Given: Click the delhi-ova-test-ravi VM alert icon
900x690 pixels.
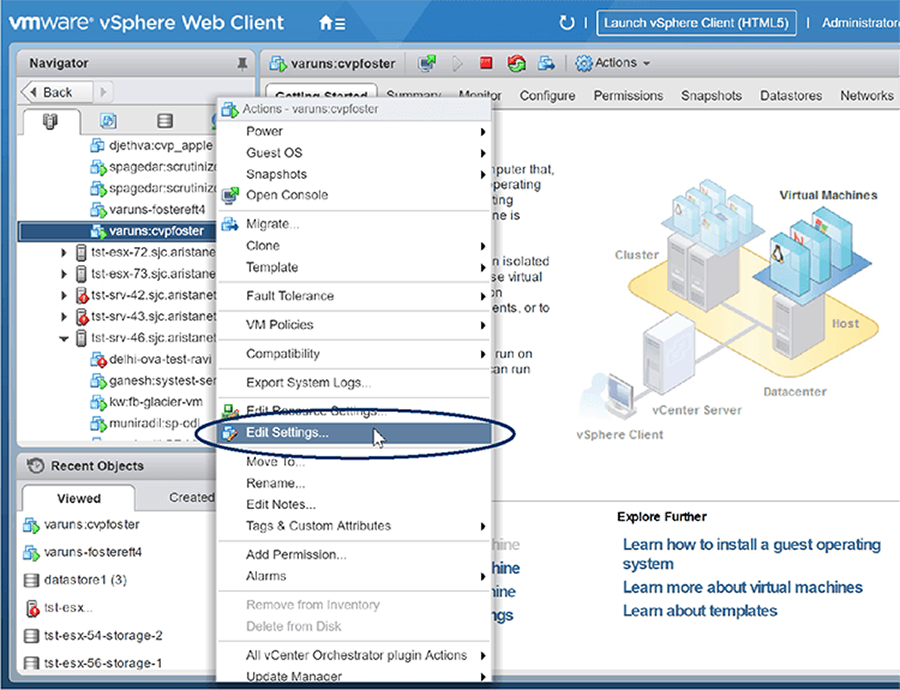Looking at the screenshot, I should tap(98, 360).
